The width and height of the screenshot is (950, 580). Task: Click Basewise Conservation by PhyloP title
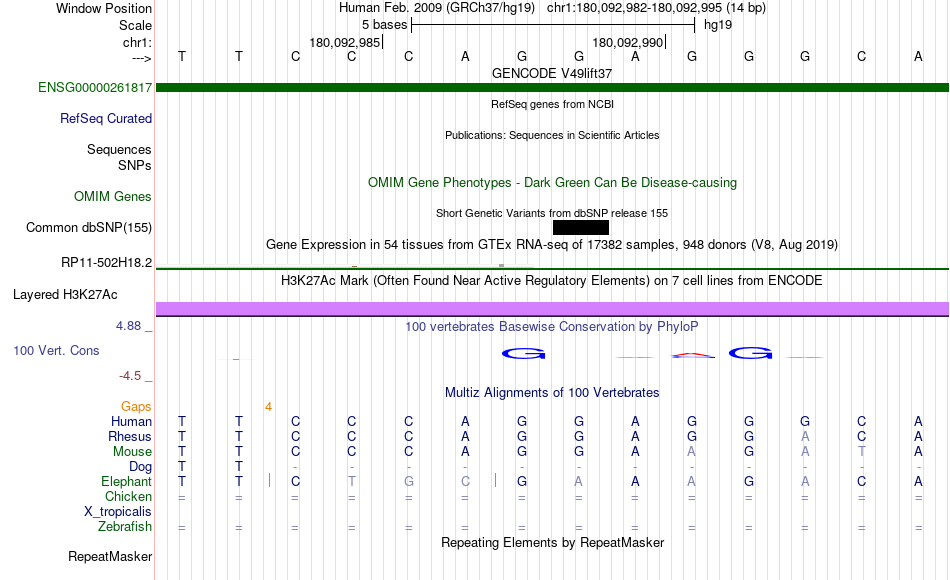(552, 327)
